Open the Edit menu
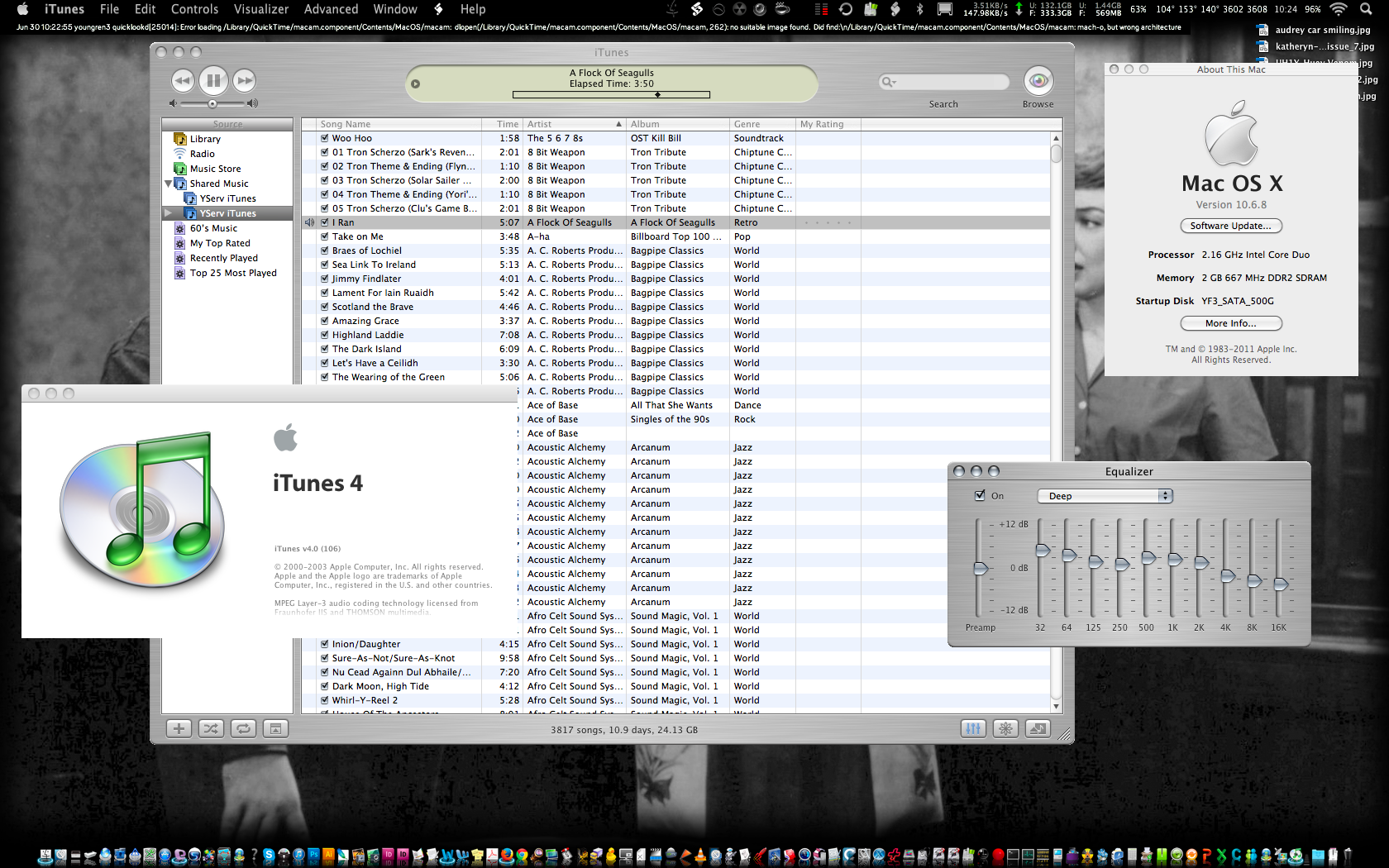This screenshot has height=868, width=1389. coord(146,9)
